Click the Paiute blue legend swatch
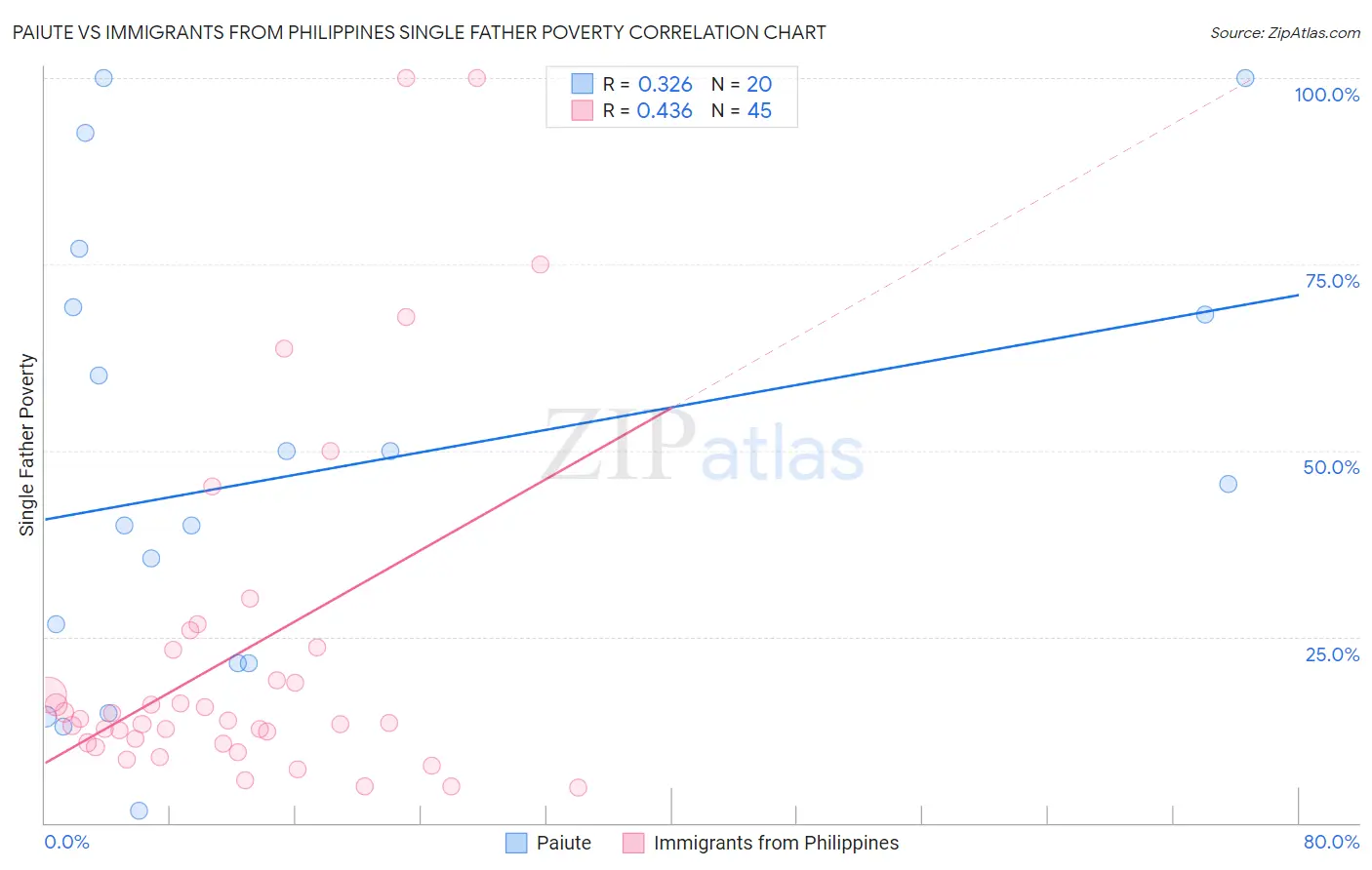Screen dimensions: 1372x870 click(516, 843)
